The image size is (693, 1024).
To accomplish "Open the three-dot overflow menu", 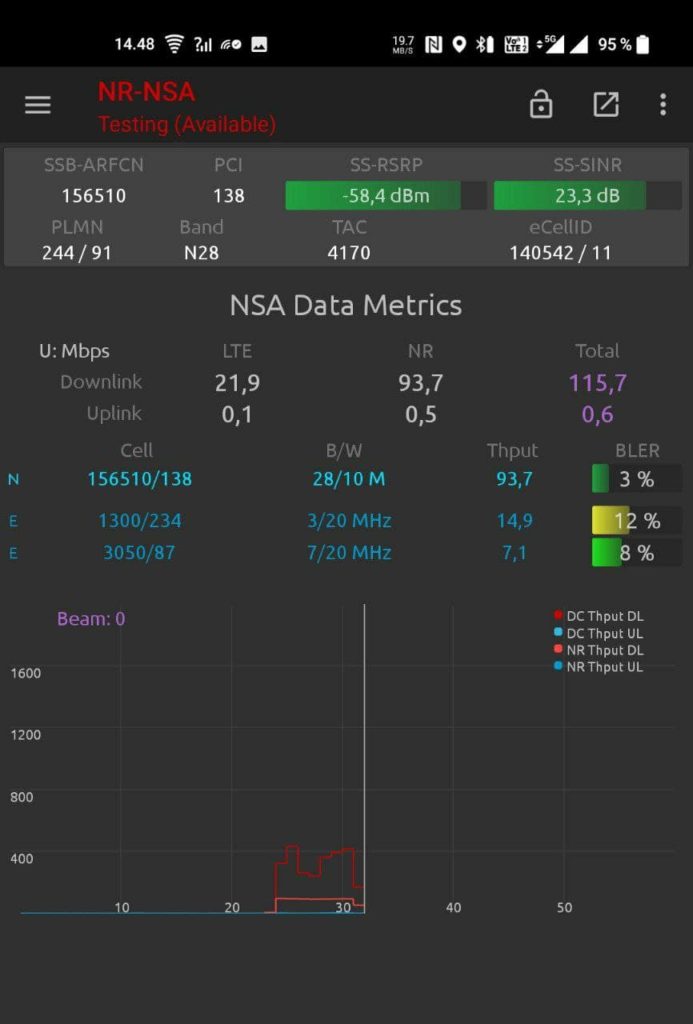I will 663,105.
